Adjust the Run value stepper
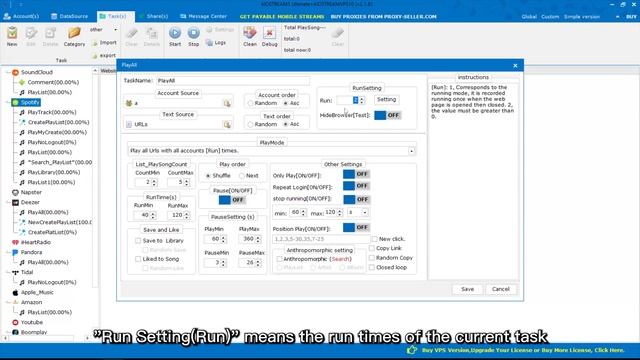 point(362,100)
